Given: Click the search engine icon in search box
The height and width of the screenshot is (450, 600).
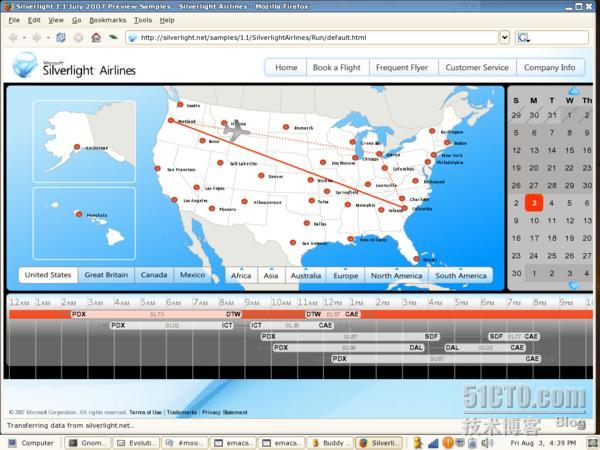Looking at the screenshot, I should (x=523, y=38).
